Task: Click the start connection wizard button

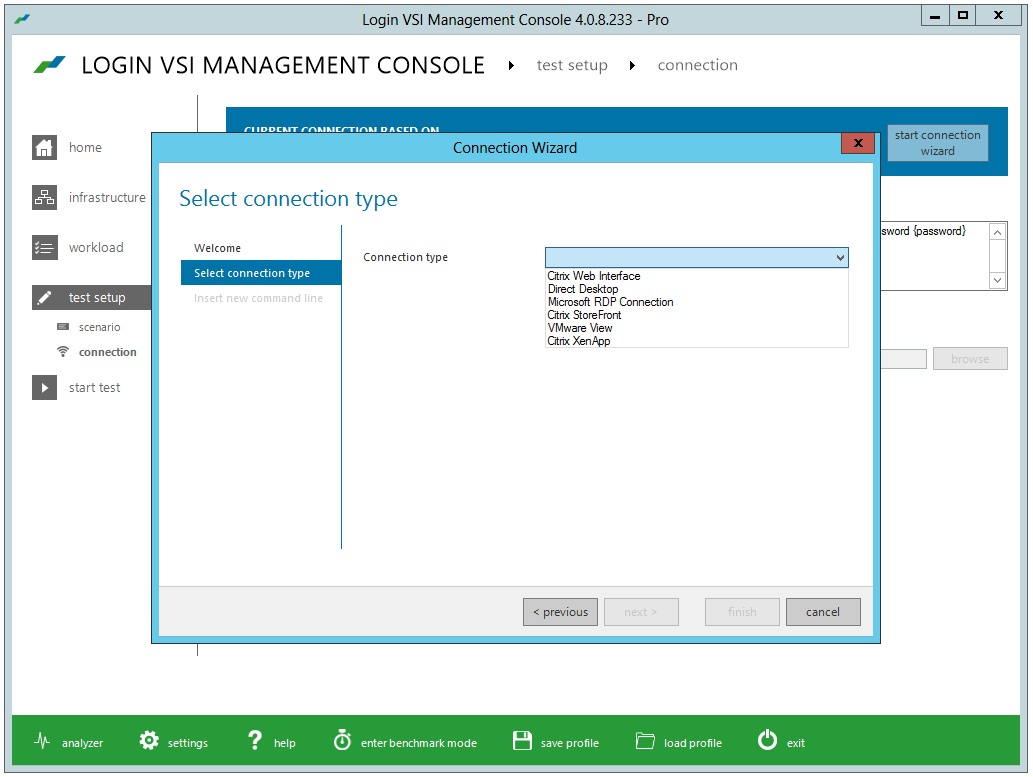Action: click(937, 143)
